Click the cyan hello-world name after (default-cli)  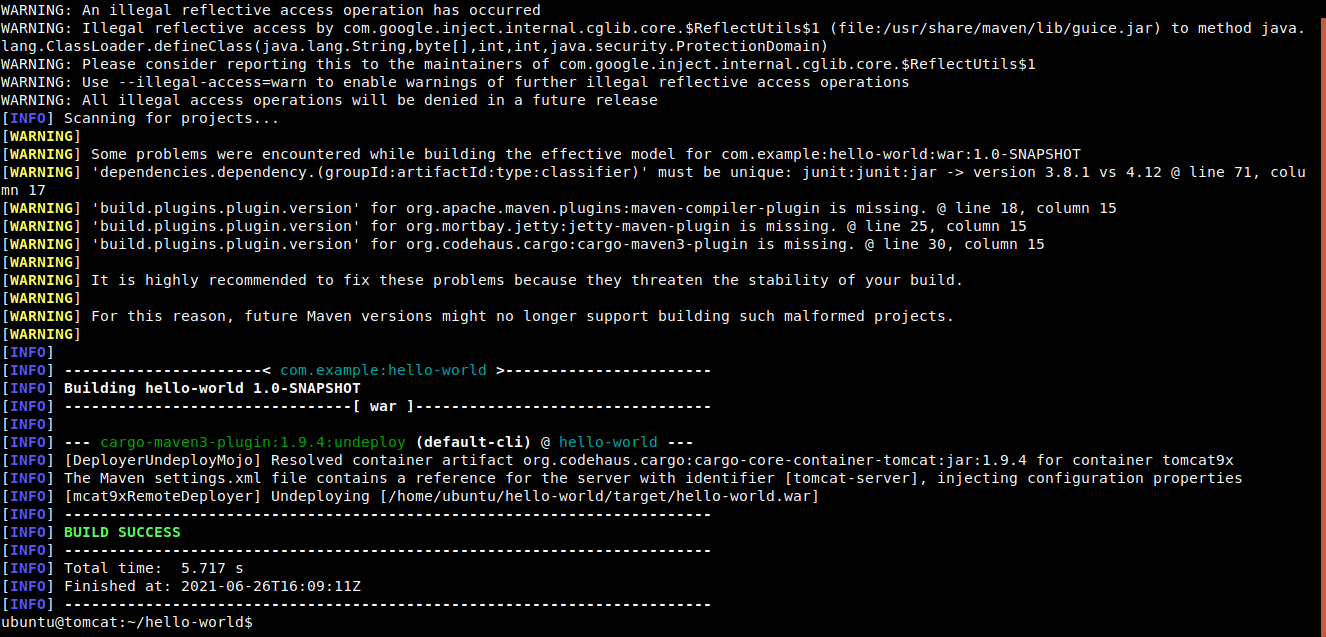[608, 442]
